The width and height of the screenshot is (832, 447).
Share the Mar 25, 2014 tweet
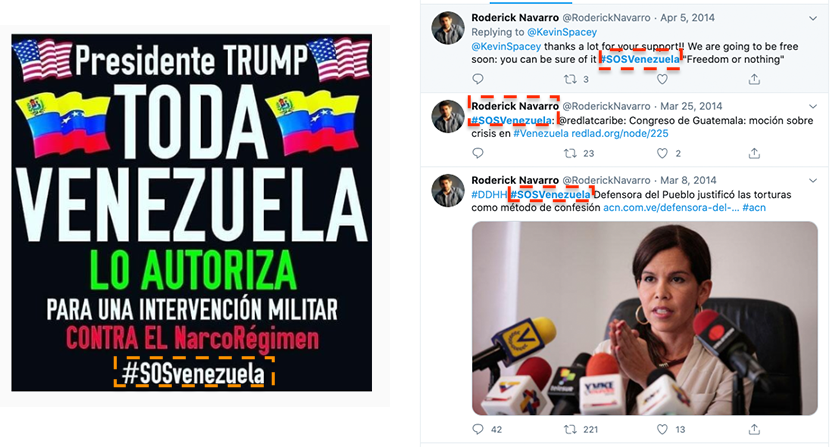coord(754,153)
